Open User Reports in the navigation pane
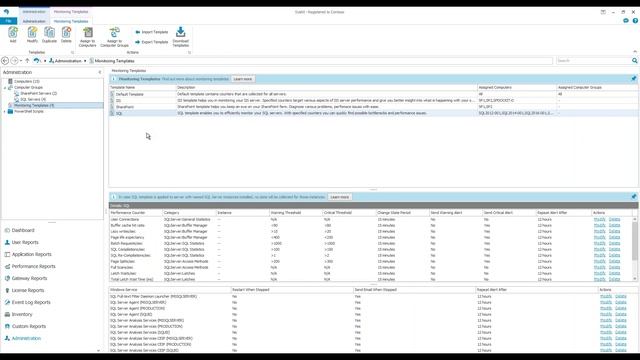 [21, 242]
